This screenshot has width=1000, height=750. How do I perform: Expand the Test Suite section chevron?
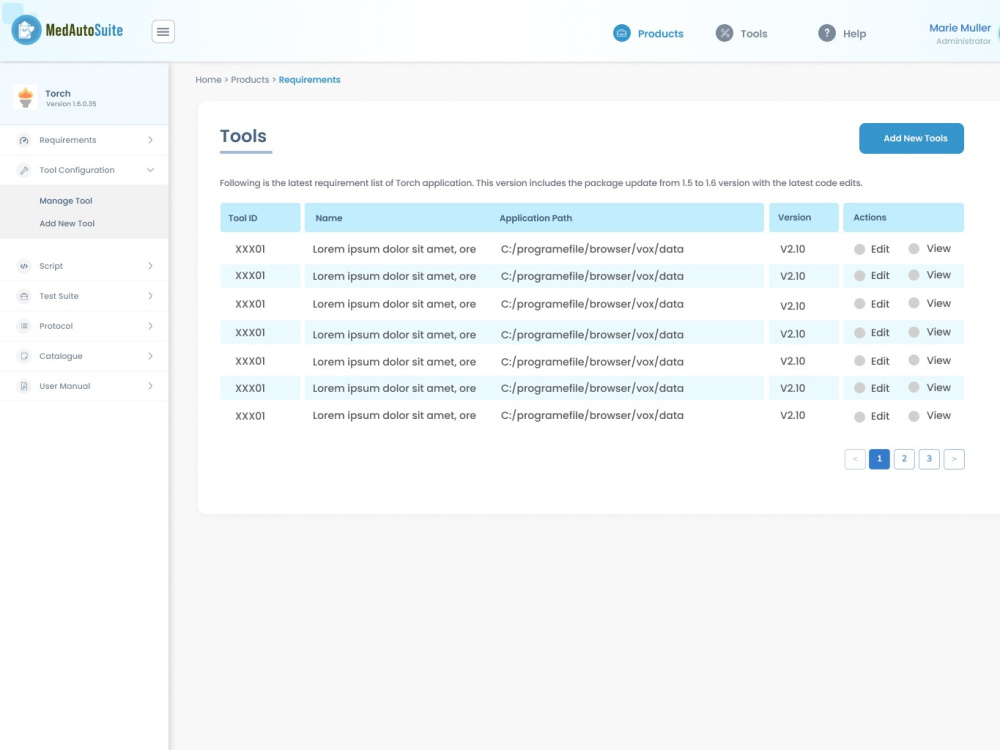coord(151,295)
